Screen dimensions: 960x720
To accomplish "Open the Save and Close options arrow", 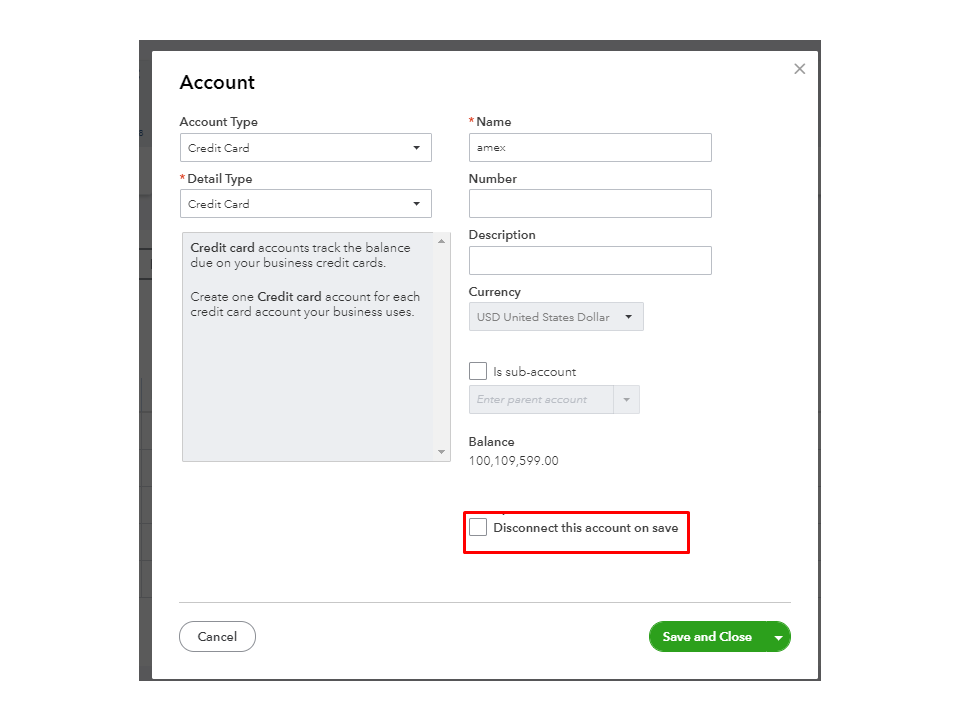I will click(778, 638).
